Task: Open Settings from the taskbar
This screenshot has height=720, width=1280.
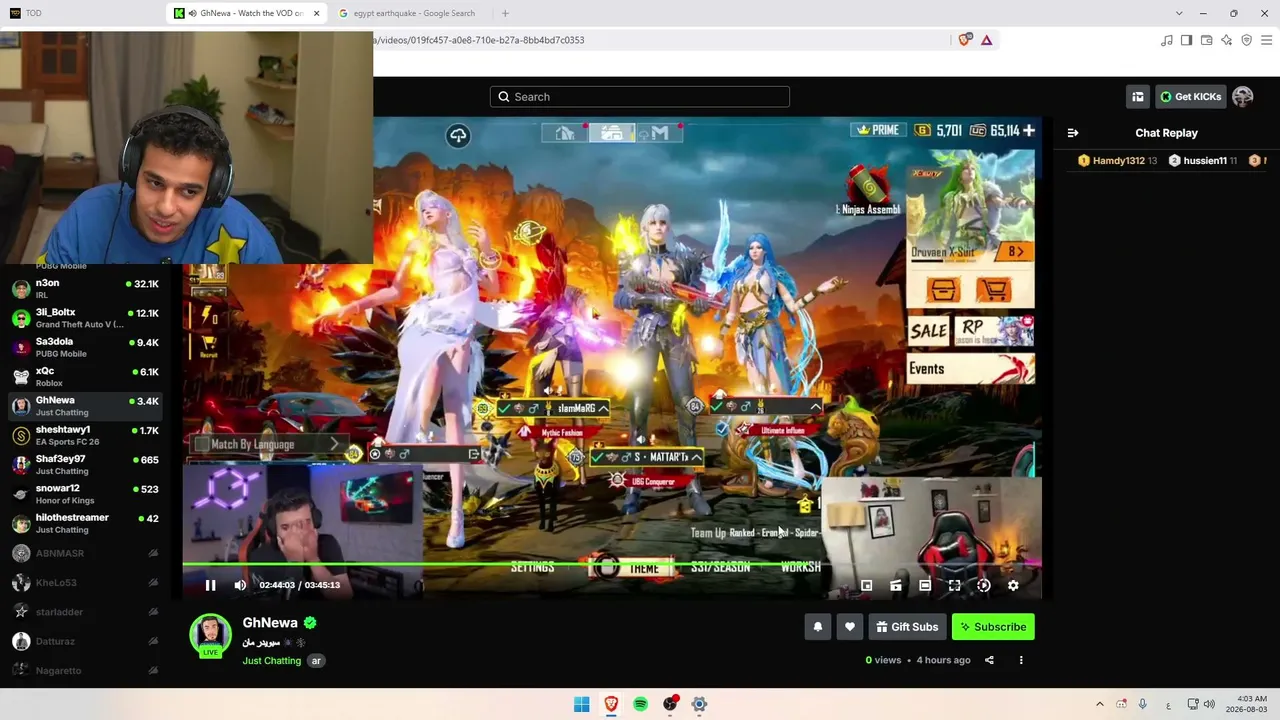Action: click(699, 704)
